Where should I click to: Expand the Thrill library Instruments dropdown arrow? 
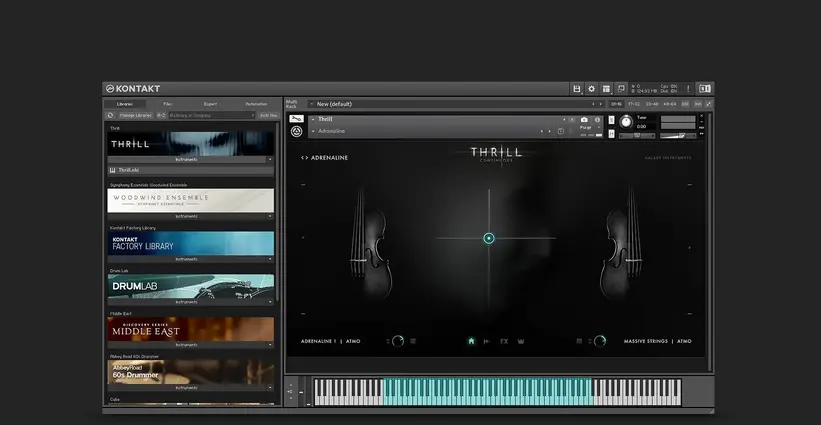pos(270,160)
